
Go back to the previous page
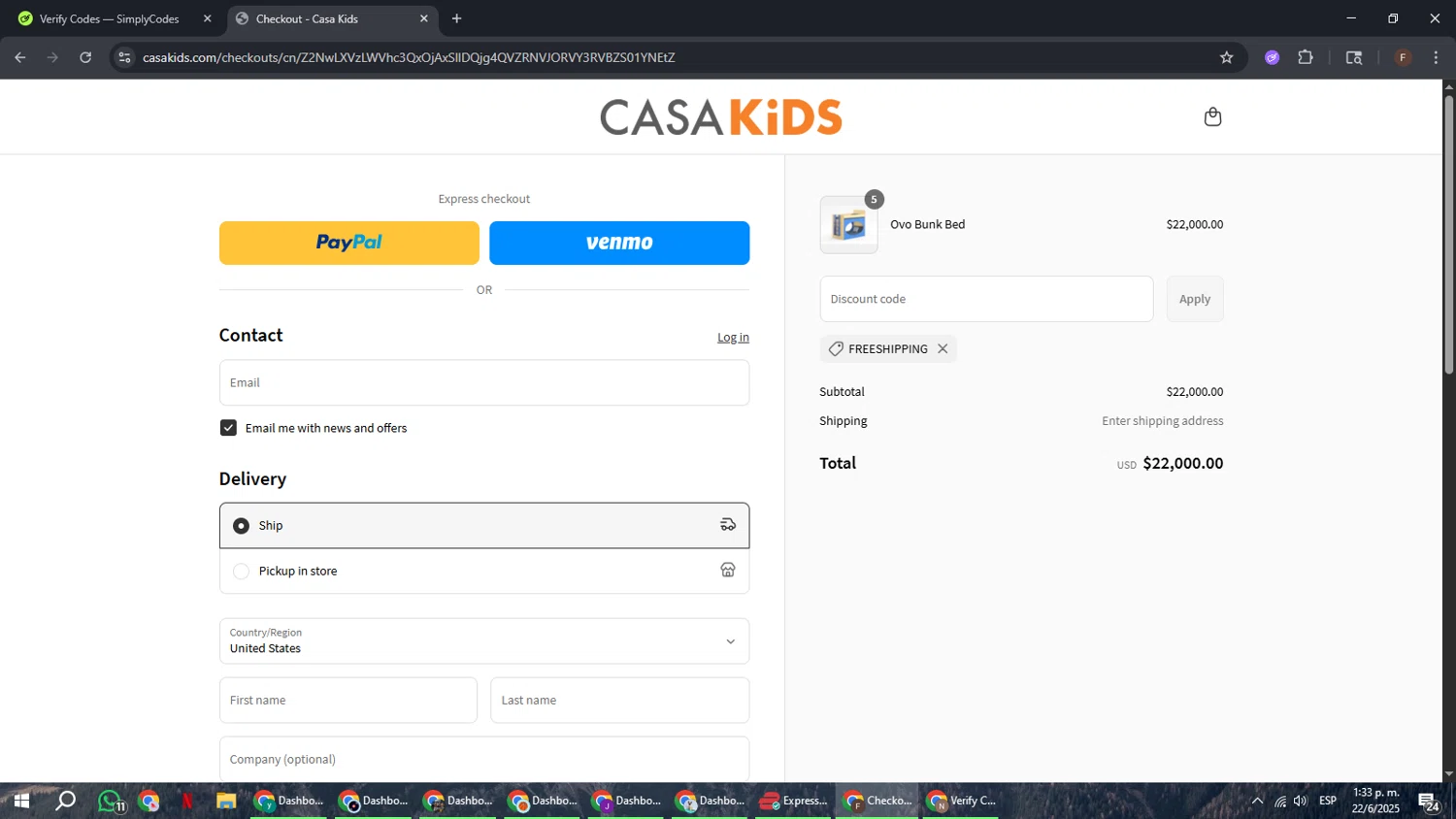[20, 57]
